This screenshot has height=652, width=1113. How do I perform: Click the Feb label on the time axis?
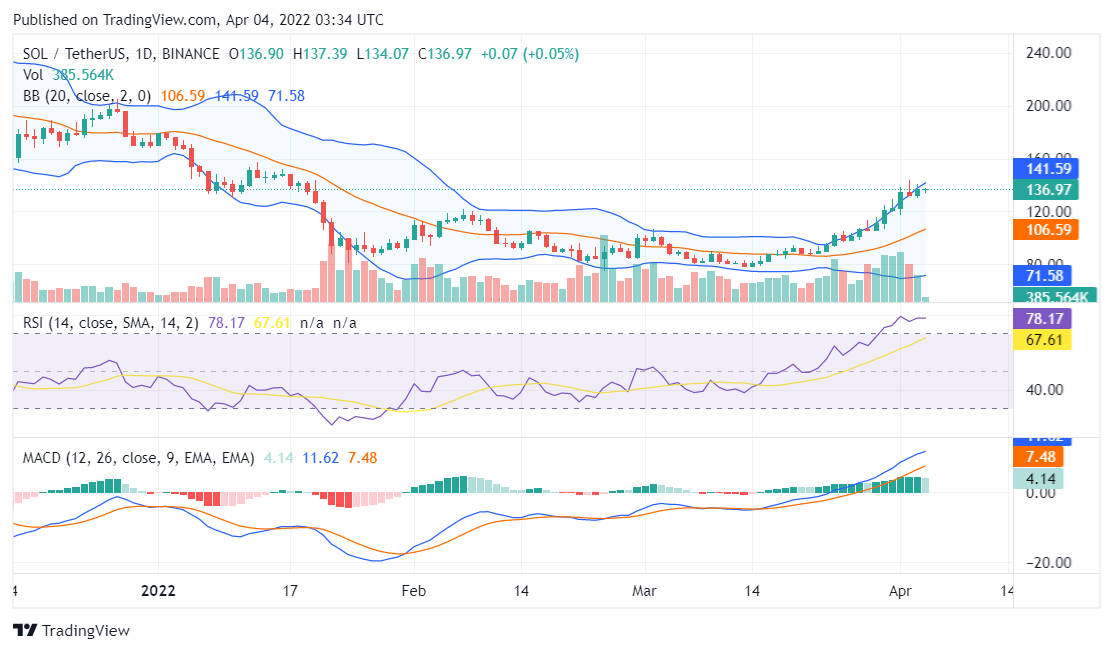[412, 591]
